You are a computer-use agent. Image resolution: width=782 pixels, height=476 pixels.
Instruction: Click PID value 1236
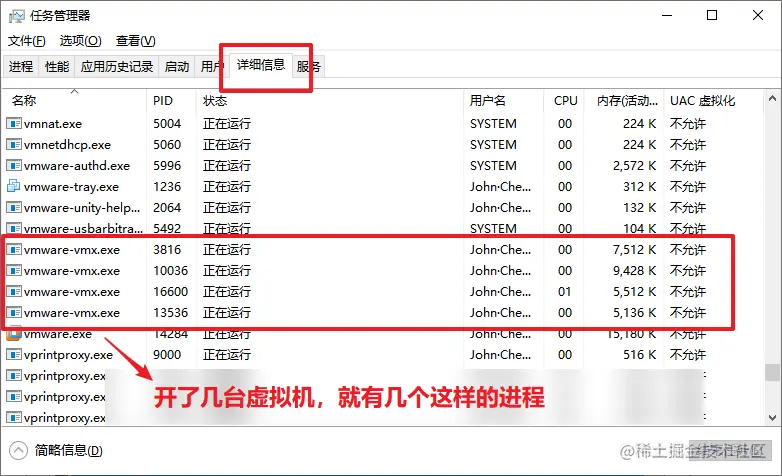167,187
